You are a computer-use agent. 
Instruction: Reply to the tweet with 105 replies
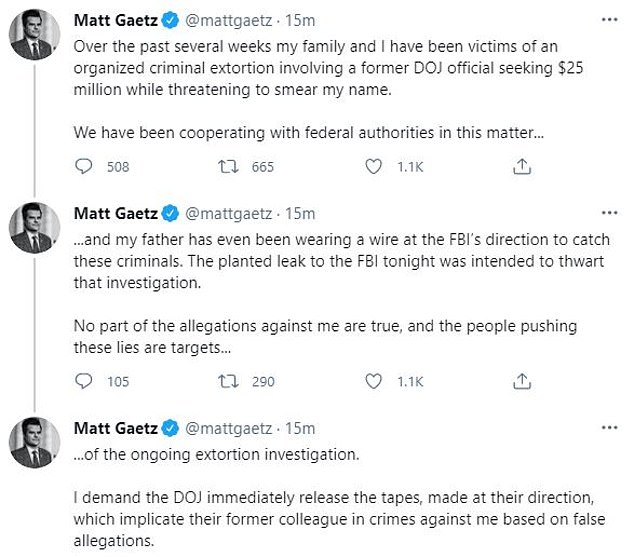point(84,380)
